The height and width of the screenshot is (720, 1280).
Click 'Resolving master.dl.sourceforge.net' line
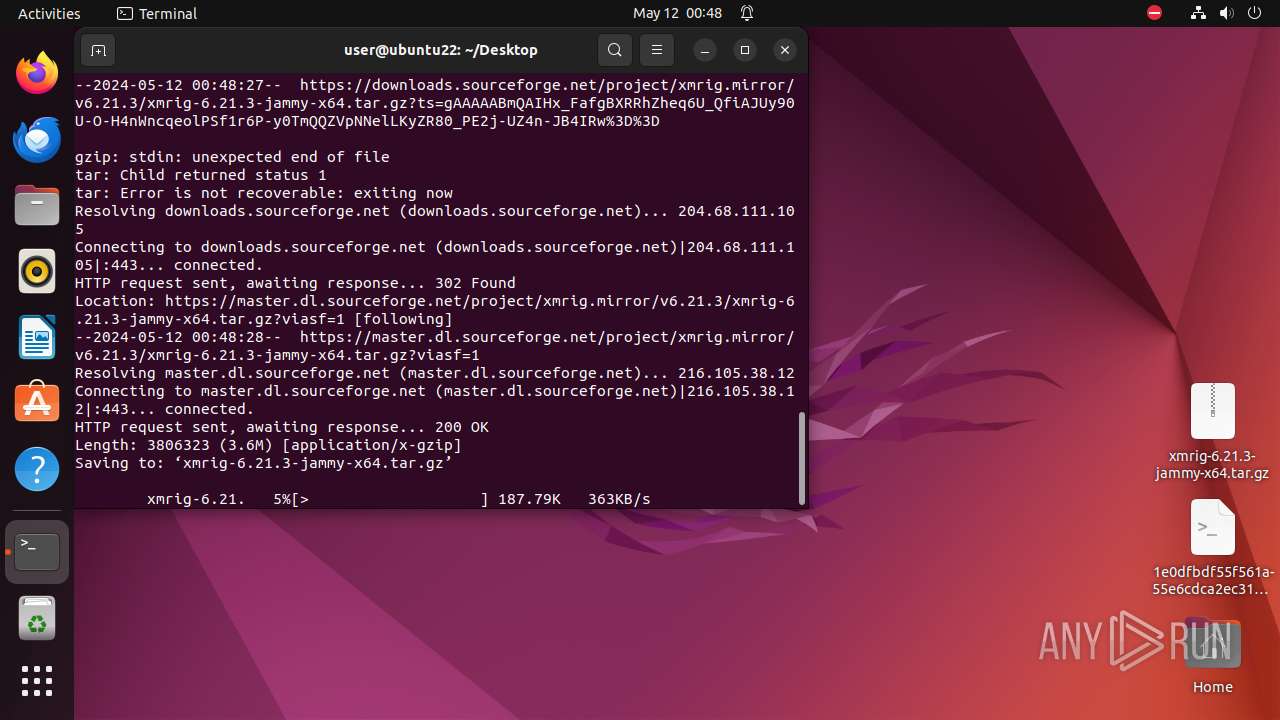click(x=435, y=373)
